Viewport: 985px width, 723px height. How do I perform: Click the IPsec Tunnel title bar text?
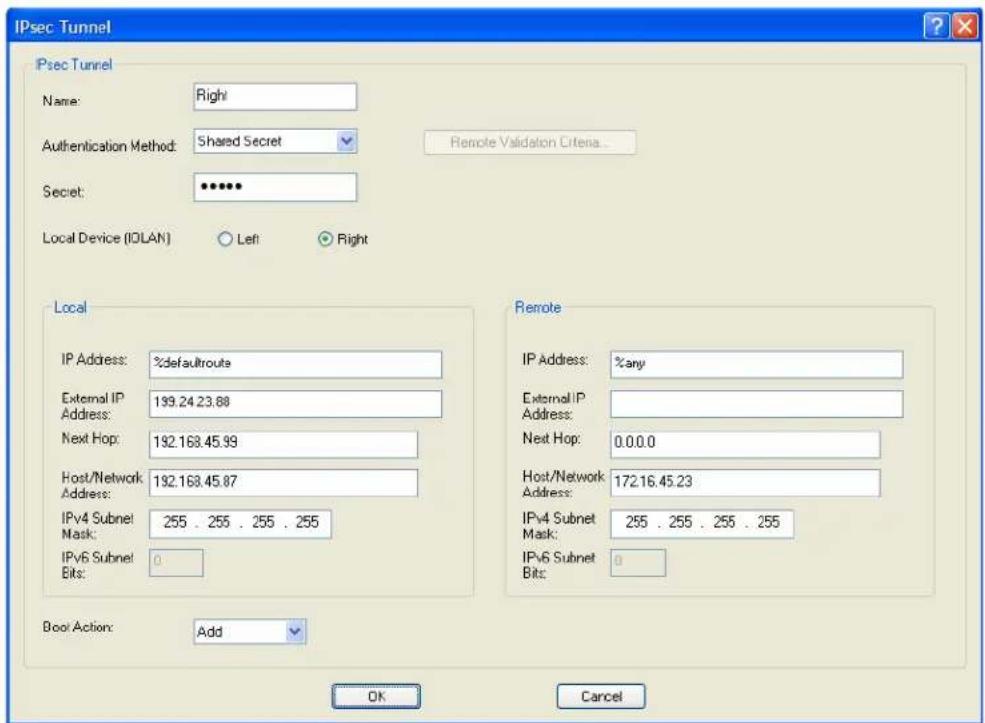click(62, 27)
